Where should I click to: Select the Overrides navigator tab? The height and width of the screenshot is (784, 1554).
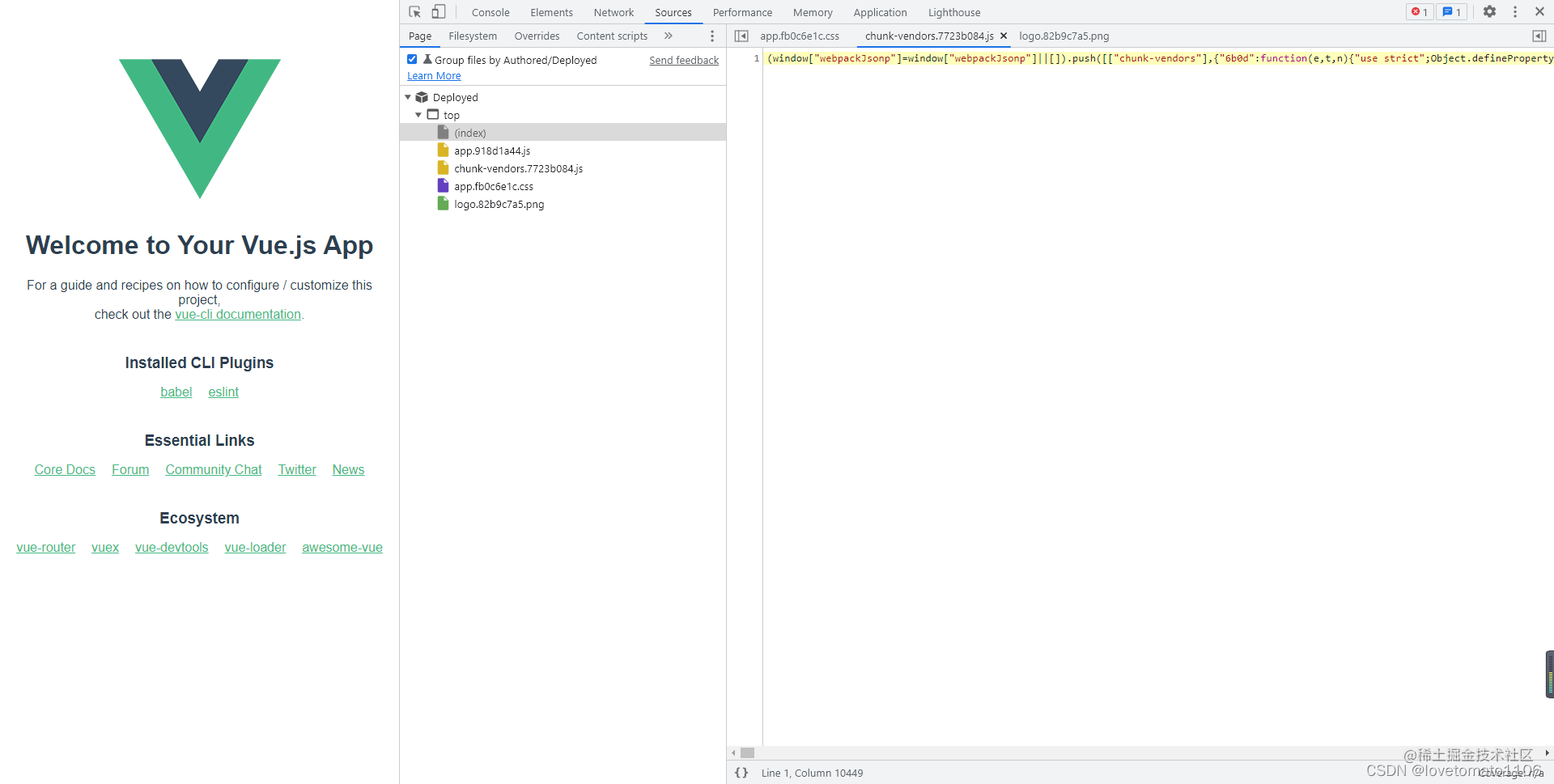(537, 36)
